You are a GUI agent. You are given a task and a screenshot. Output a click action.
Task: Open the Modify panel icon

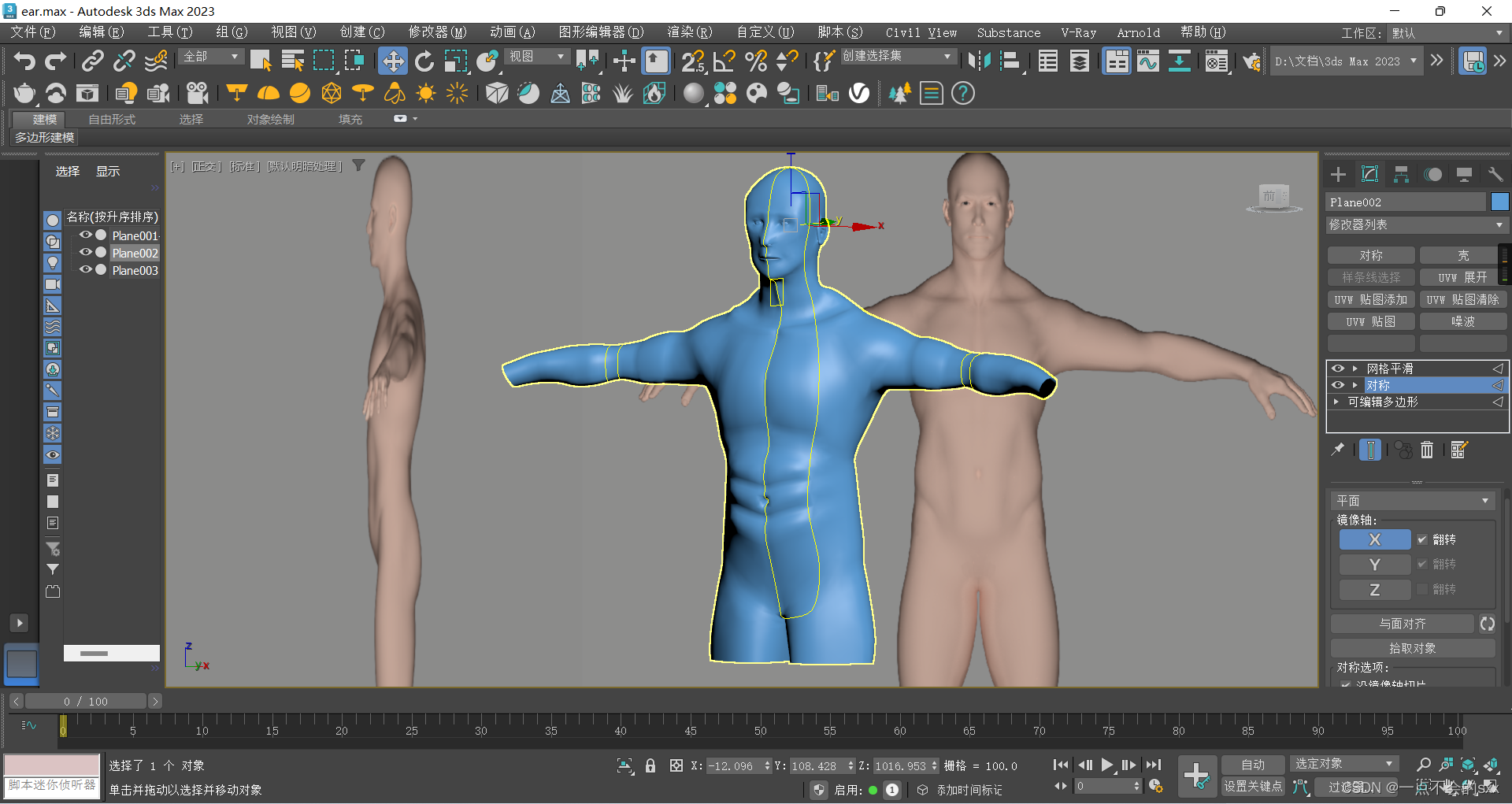point(1369,174)
